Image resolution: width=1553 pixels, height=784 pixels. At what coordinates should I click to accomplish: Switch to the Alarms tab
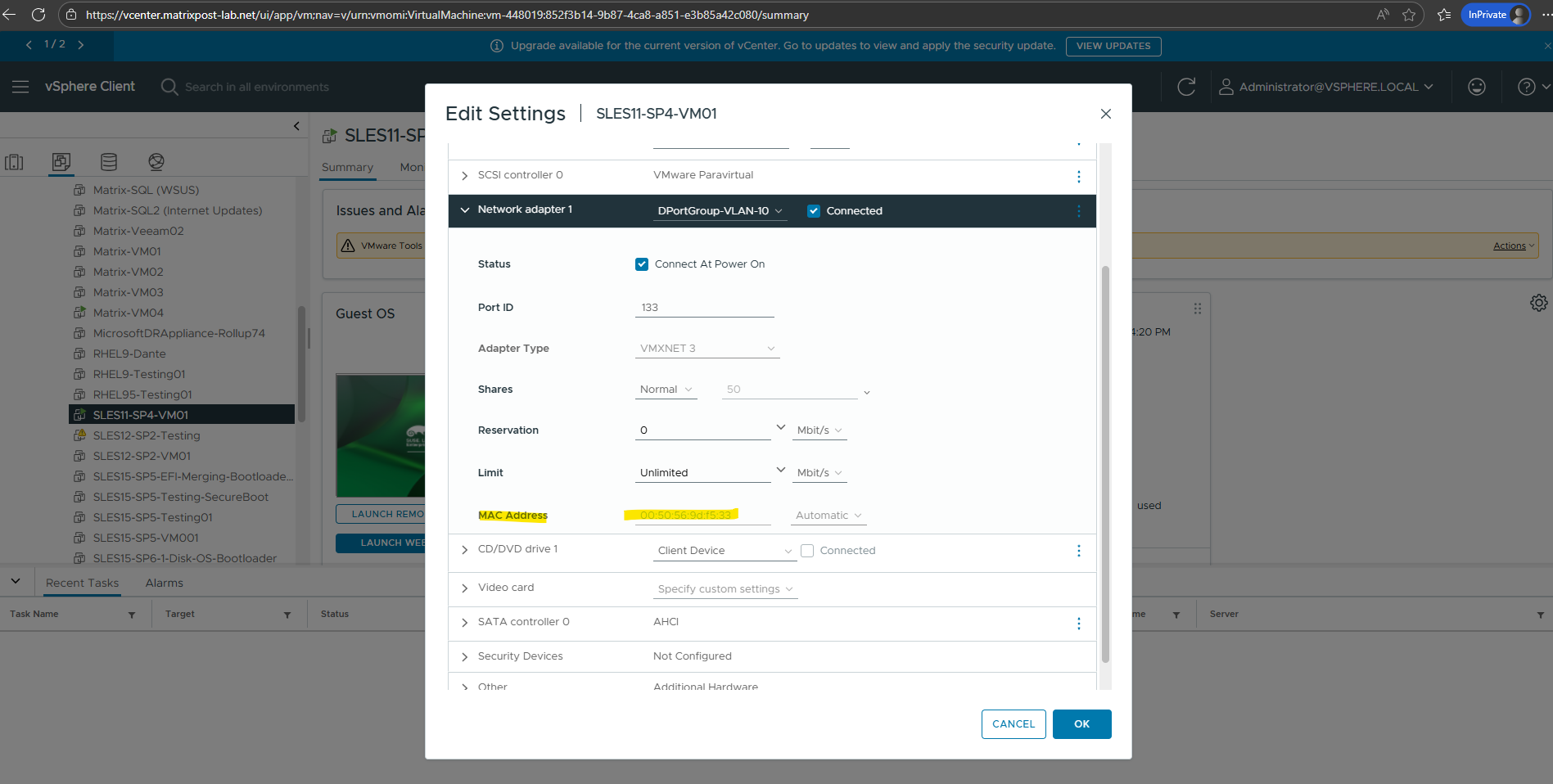tap(165, 583)
